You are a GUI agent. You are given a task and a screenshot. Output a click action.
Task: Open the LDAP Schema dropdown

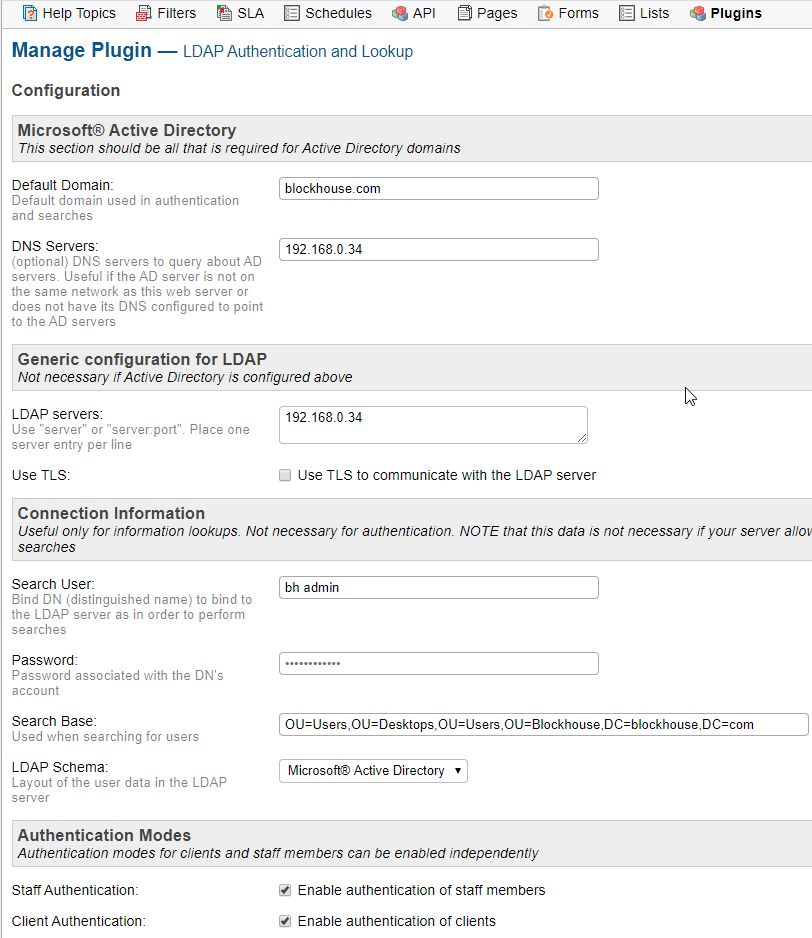click(373, 771)
